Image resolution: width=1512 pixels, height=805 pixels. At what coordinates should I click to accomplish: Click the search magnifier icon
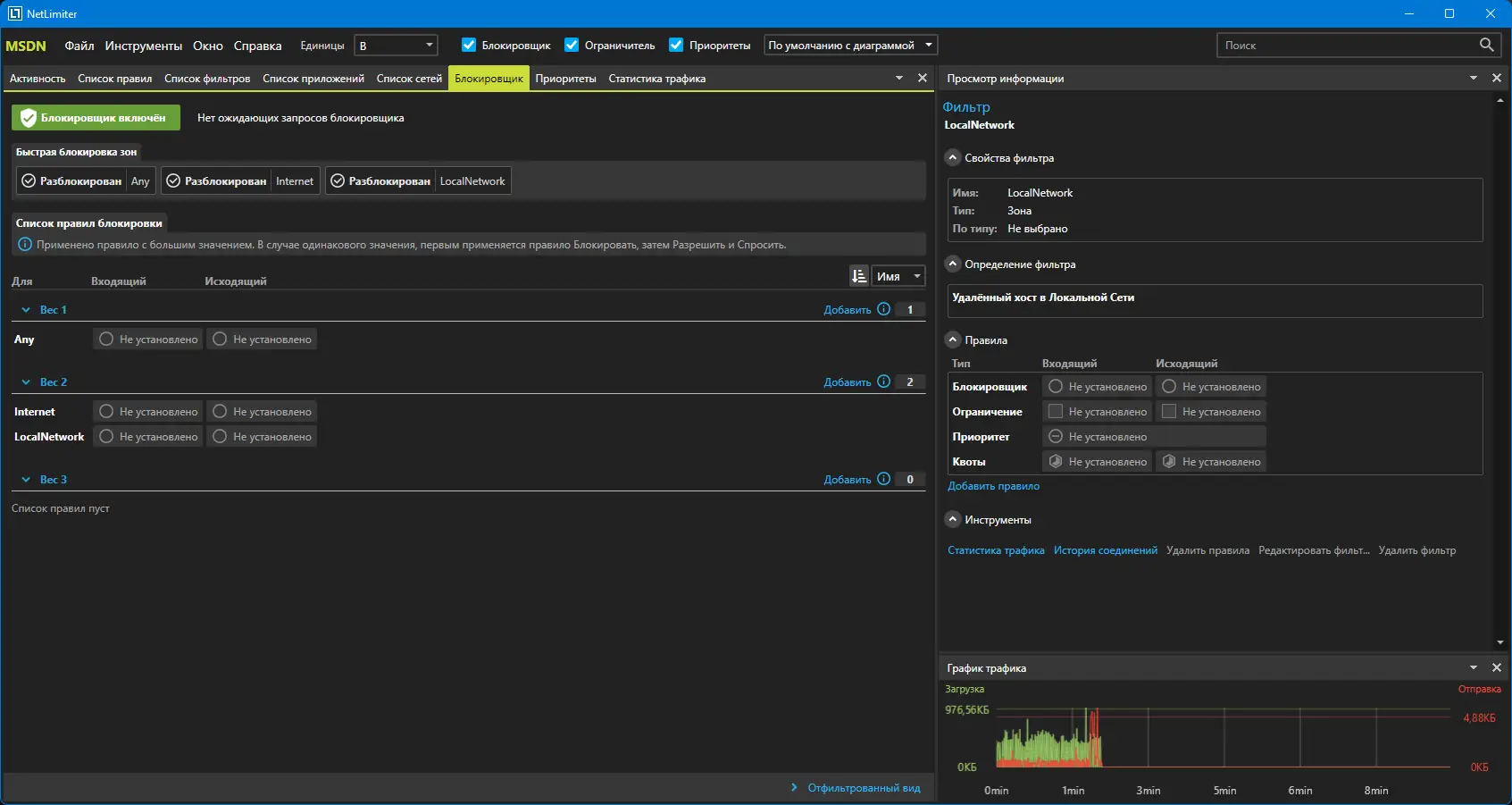click(1486, 45)
